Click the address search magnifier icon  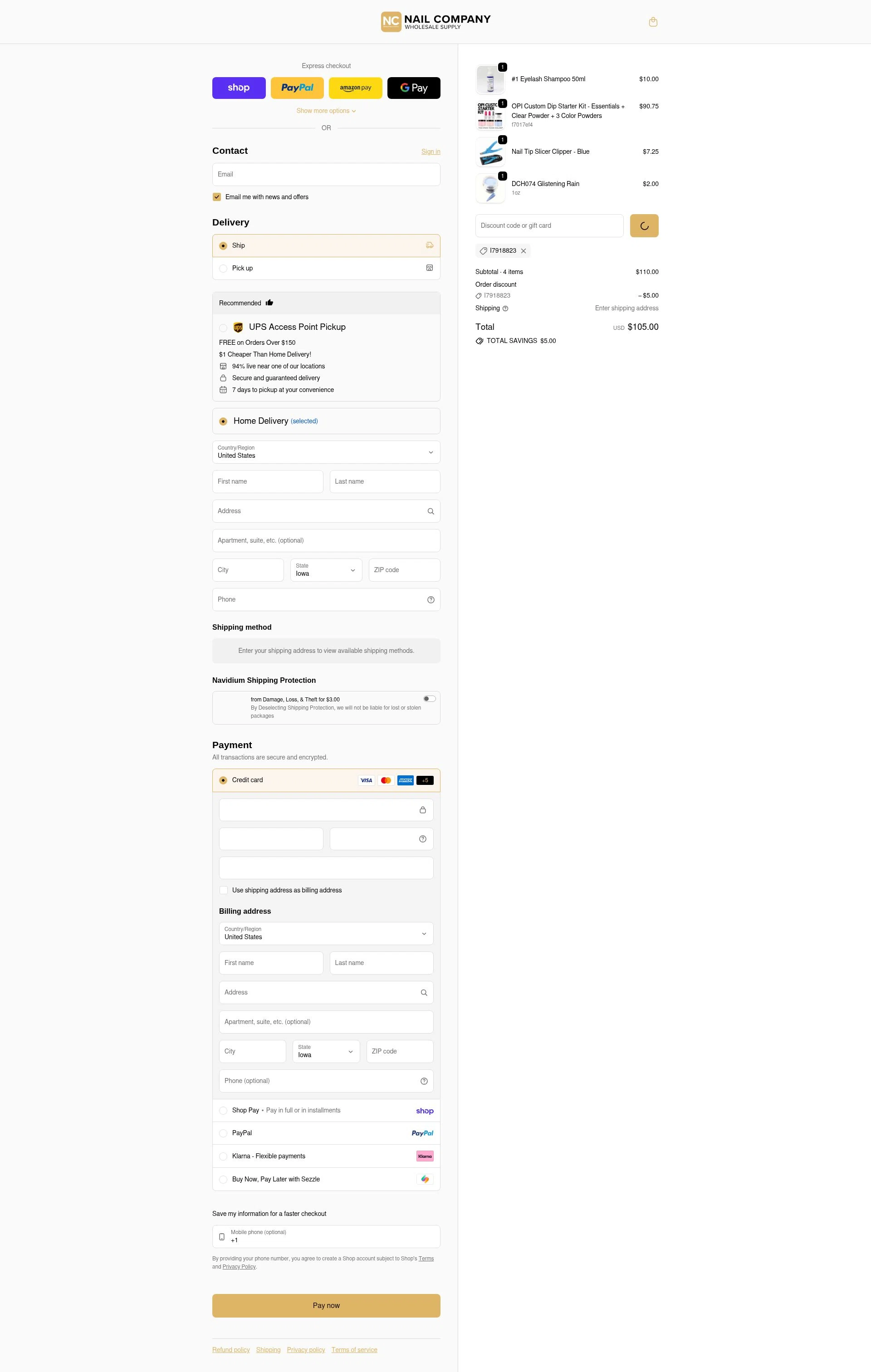point(430,511)
